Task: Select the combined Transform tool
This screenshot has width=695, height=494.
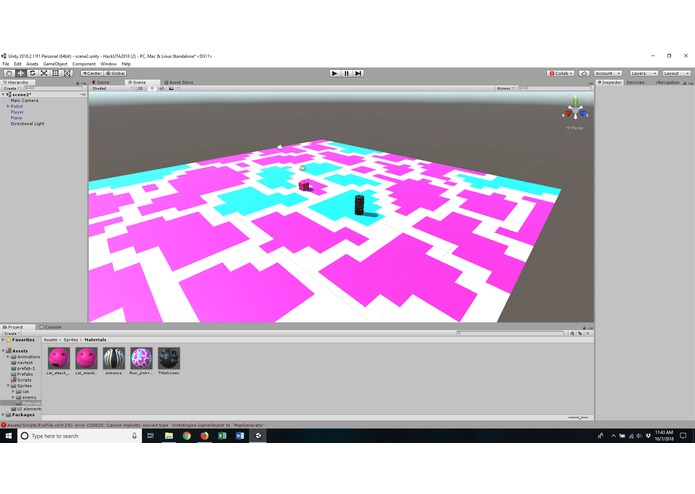Action: 67,73
